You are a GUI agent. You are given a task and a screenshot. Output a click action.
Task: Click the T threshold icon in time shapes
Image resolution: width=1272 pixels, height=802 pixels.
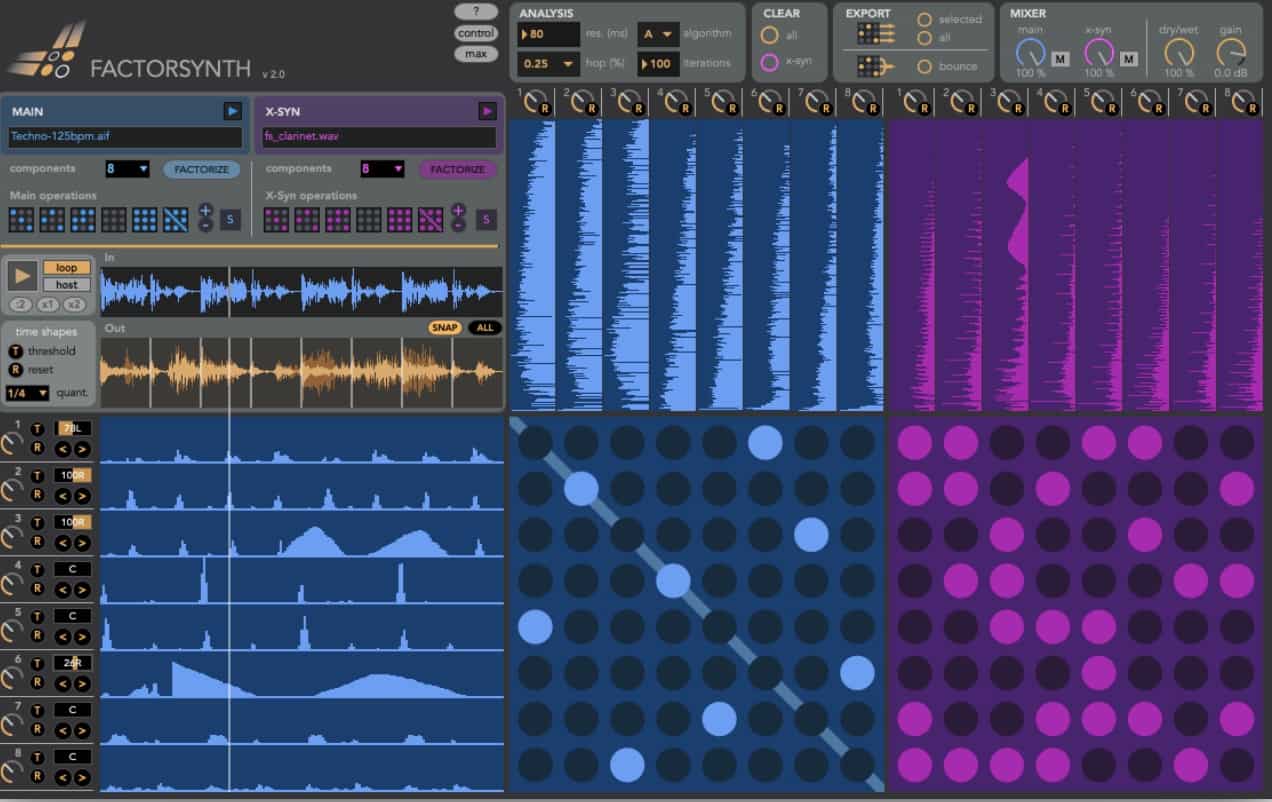15,351
